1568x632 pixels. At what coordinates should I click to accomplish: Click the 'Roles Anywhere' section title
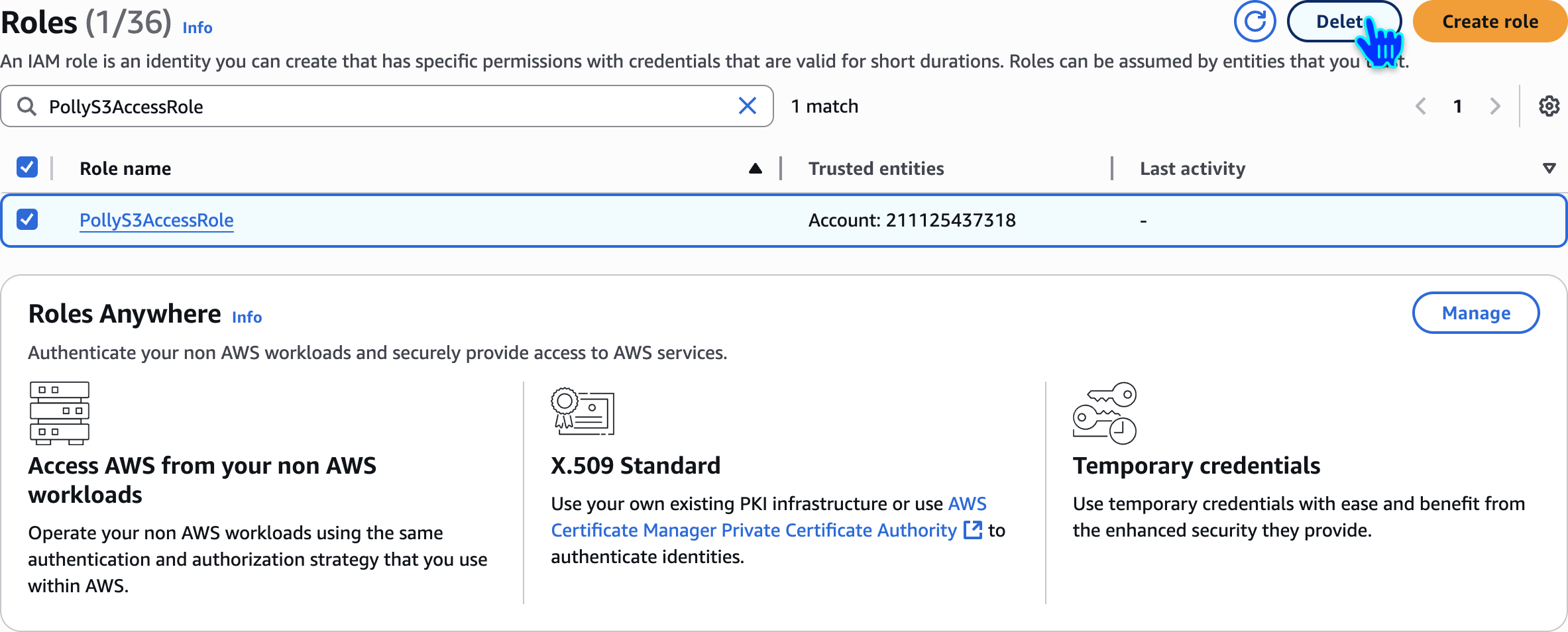(125, 314)
